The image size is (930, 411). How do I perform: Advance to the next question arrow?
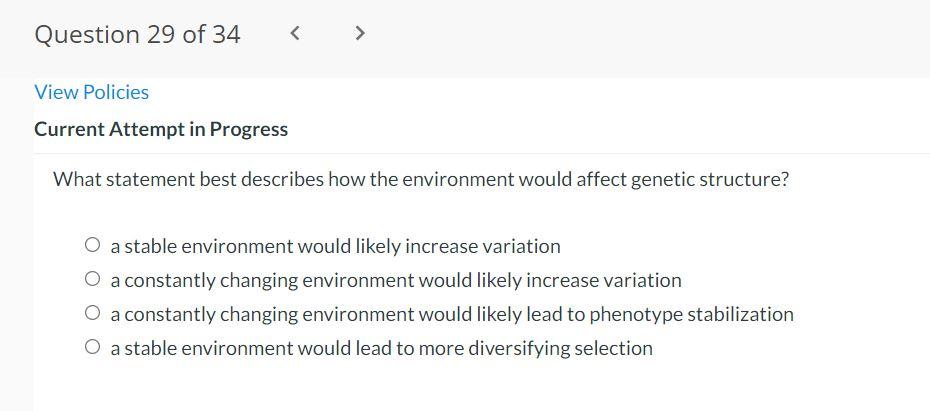coord(360,34)
